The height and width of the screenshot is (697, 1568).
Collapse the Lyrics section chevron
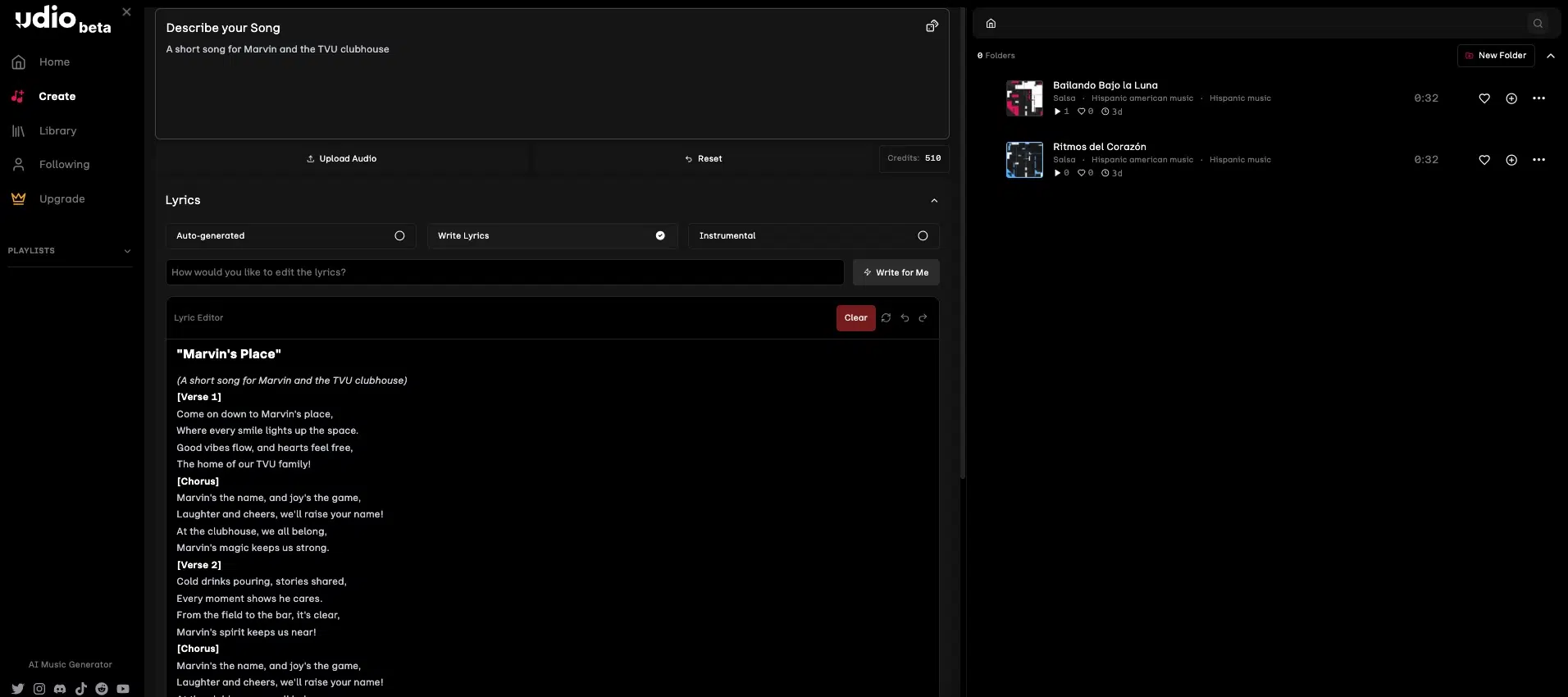933,201
